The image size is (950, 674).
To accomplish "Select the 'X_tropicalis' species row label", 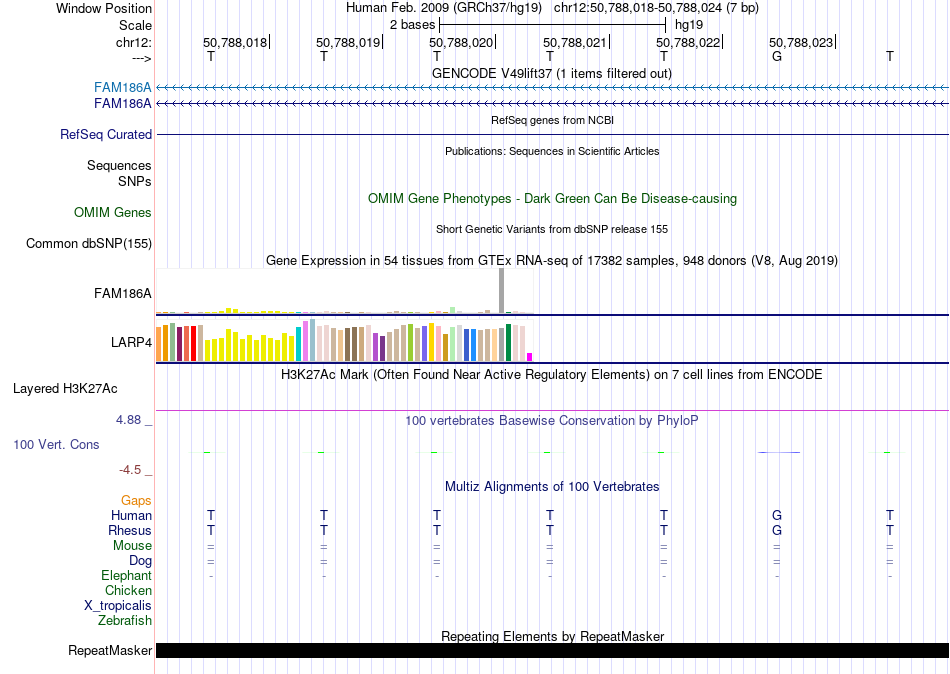I will (118, 606).
